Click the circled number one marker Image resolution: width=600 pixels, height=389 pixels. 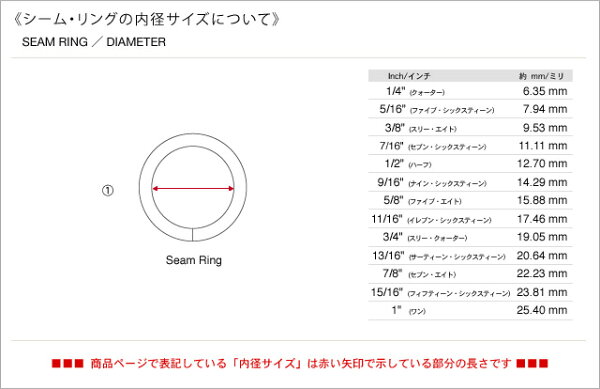pos(108,190)
